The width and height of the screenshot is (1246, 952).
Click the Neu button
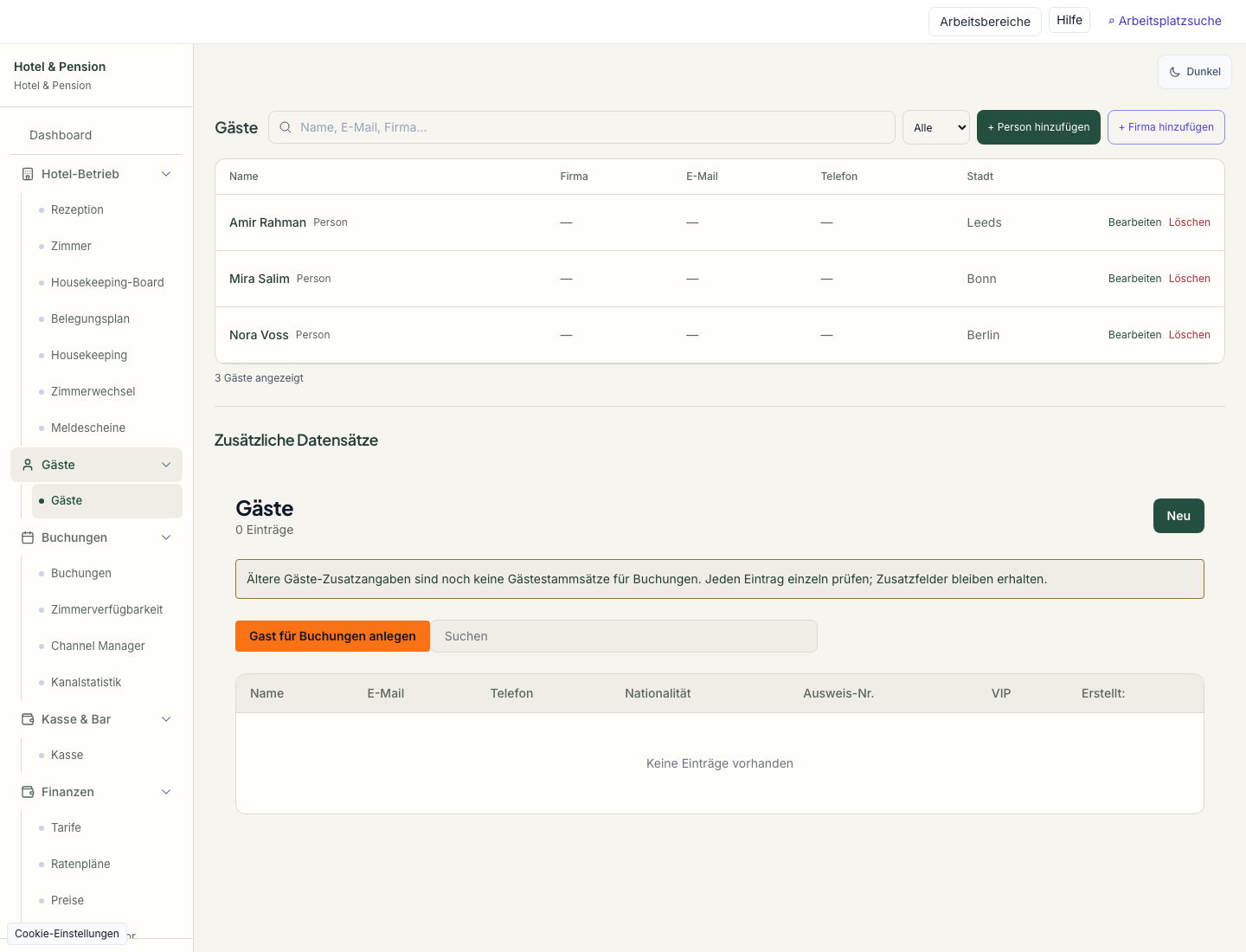(1179, 516)
